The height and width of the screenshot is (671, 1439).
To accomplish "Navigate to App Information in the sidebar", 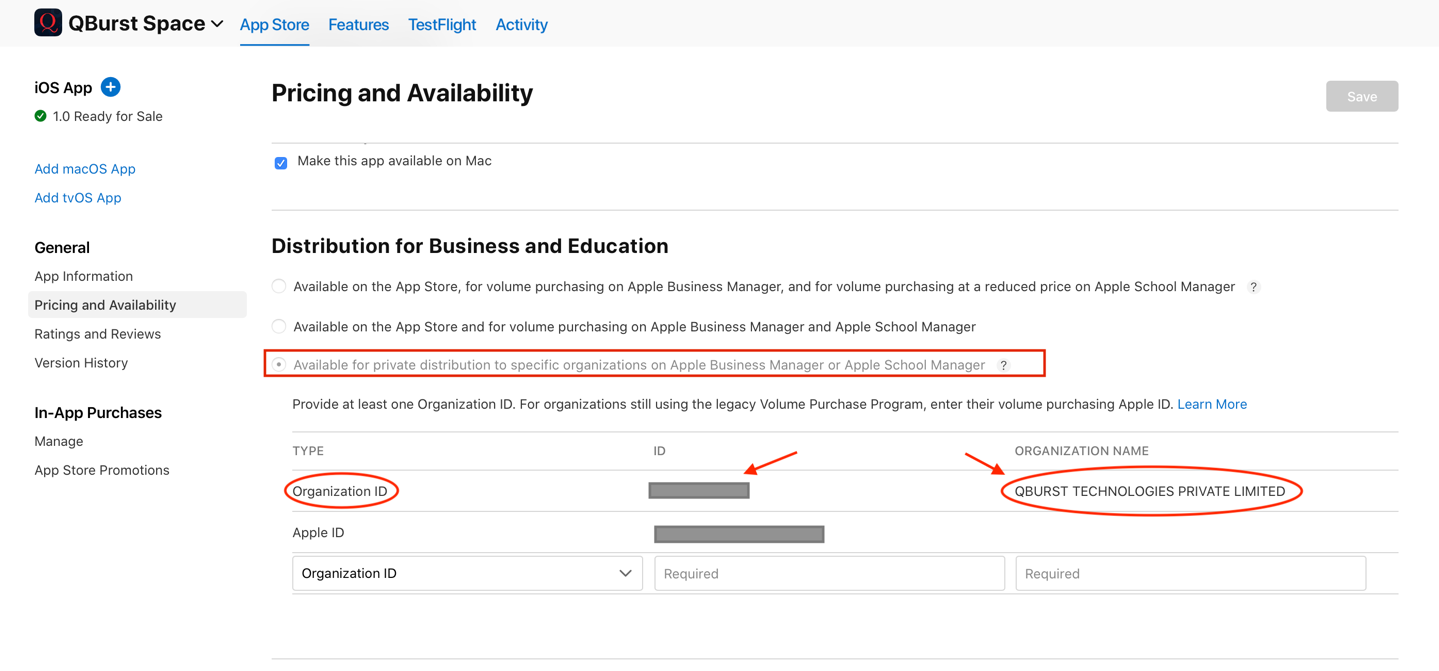I will [x=83, y=276].
